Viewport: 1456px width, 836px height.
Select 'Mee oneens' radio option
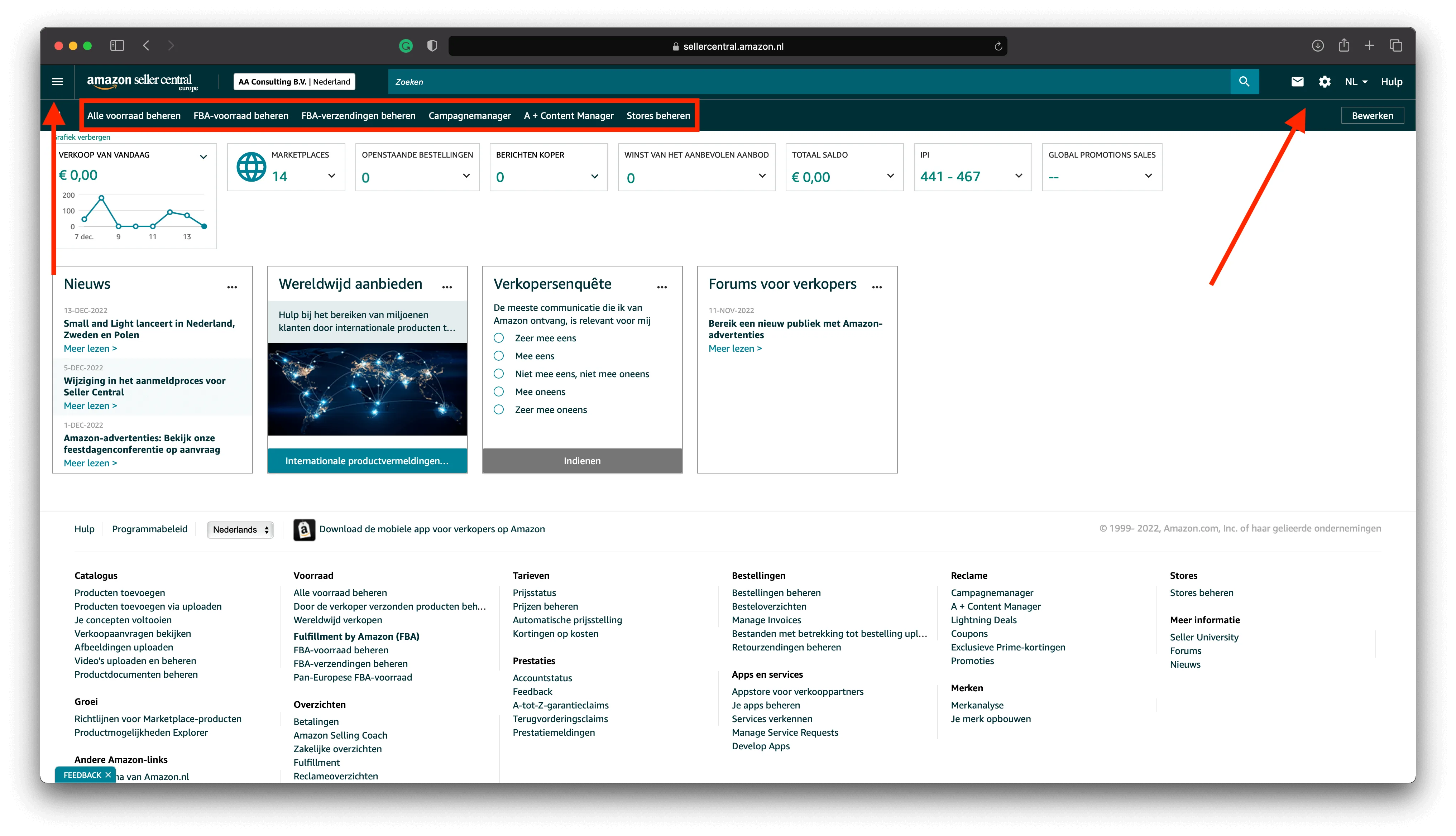click(499, 391)
